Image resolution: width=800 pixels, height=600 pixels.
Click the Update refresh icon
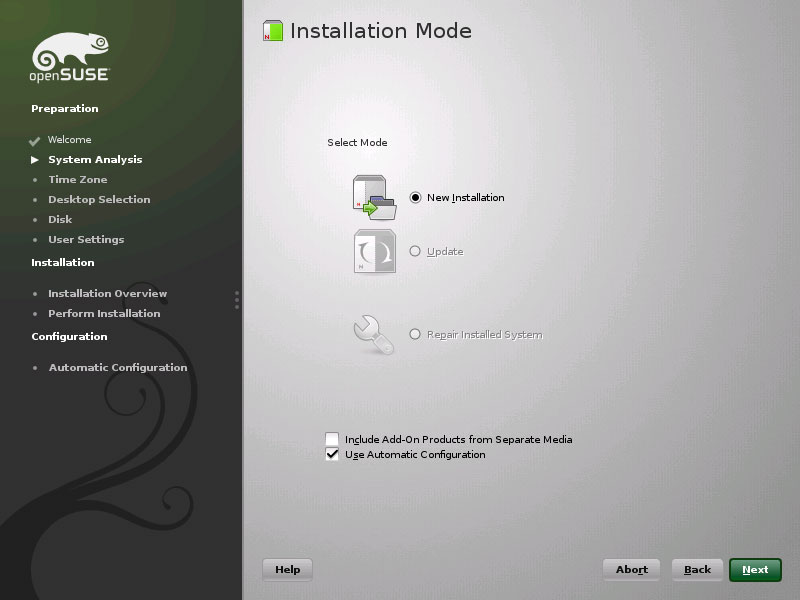pos(374,251)
